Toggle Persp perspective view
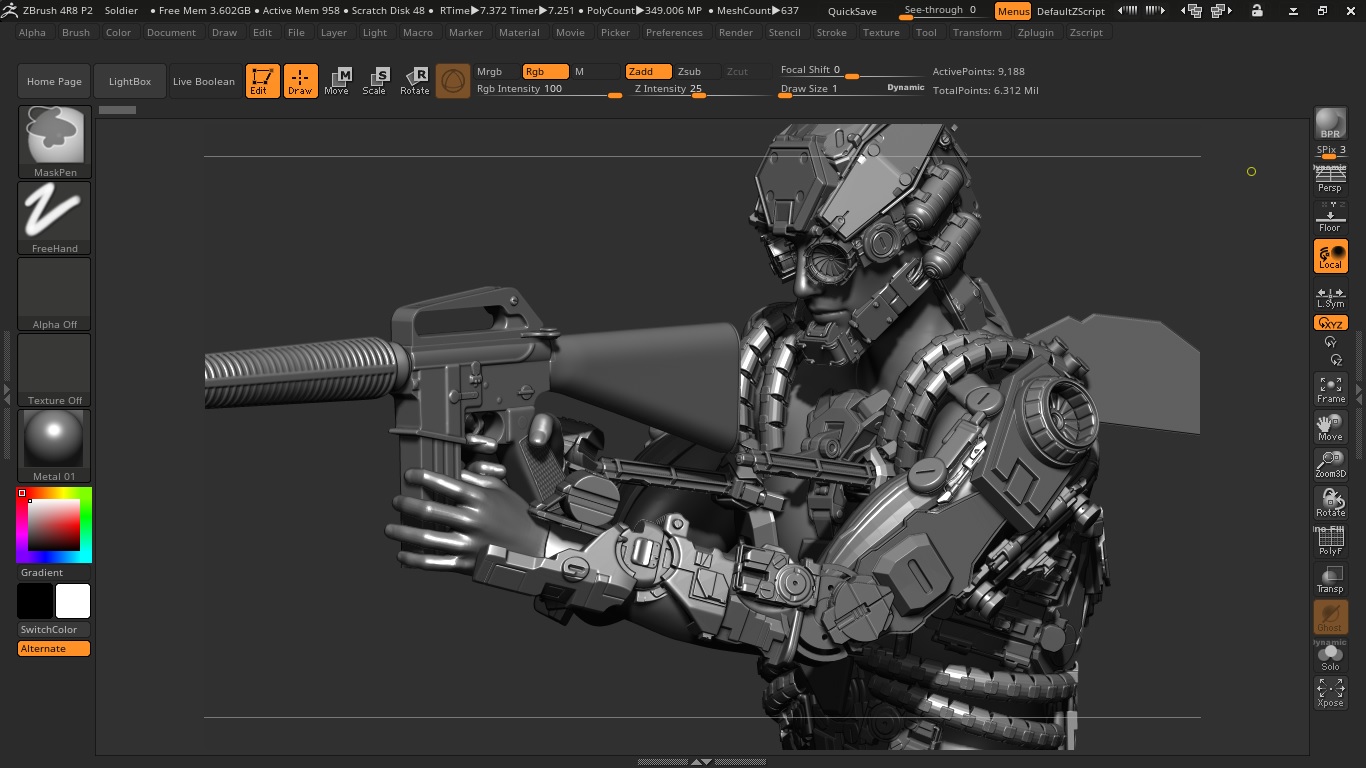This screenshot has height=768, width=1366. point(1330,179)
